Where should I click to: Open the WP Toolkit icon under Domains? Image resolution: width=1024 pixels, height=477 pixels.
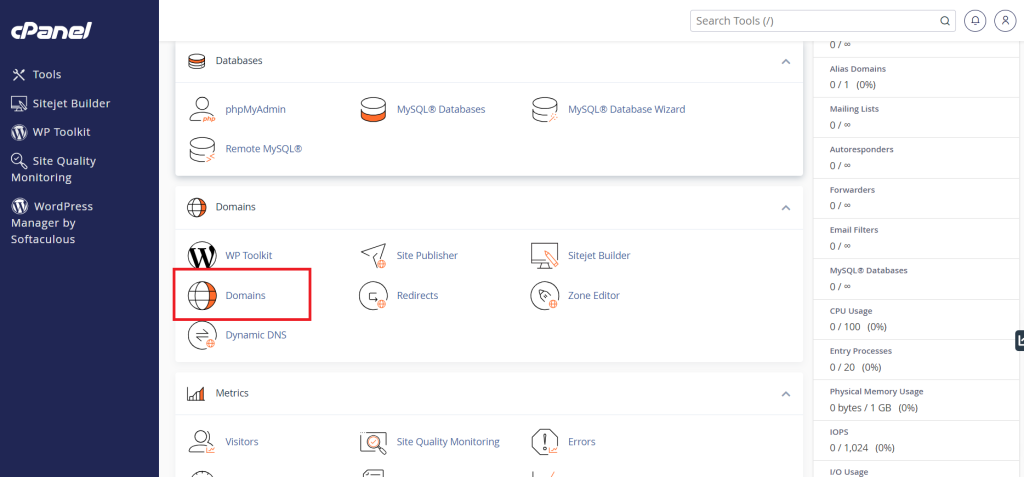coord(202,256)
